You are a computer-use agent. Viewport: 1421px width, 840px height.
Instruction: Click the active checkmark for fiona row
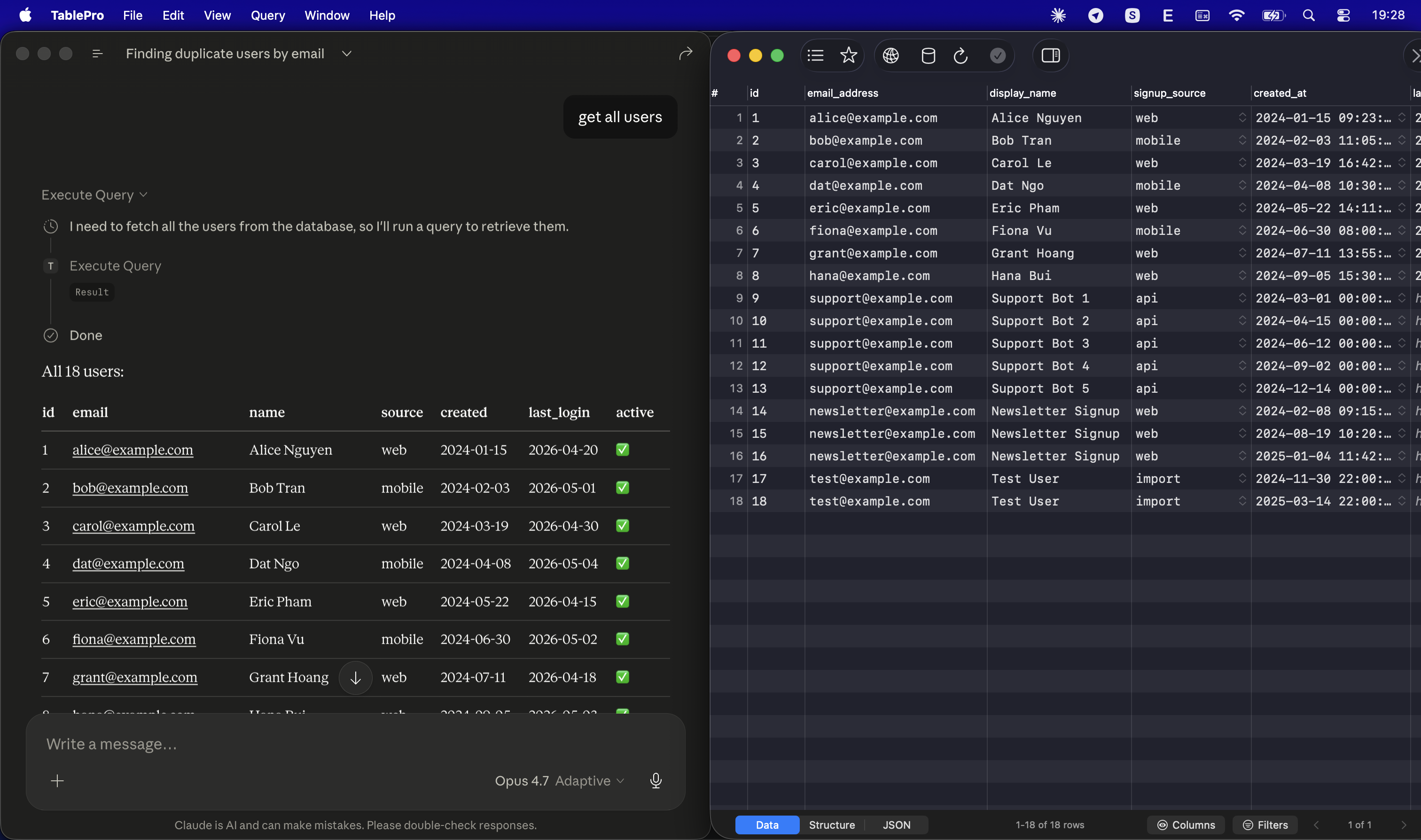(622, 639)
